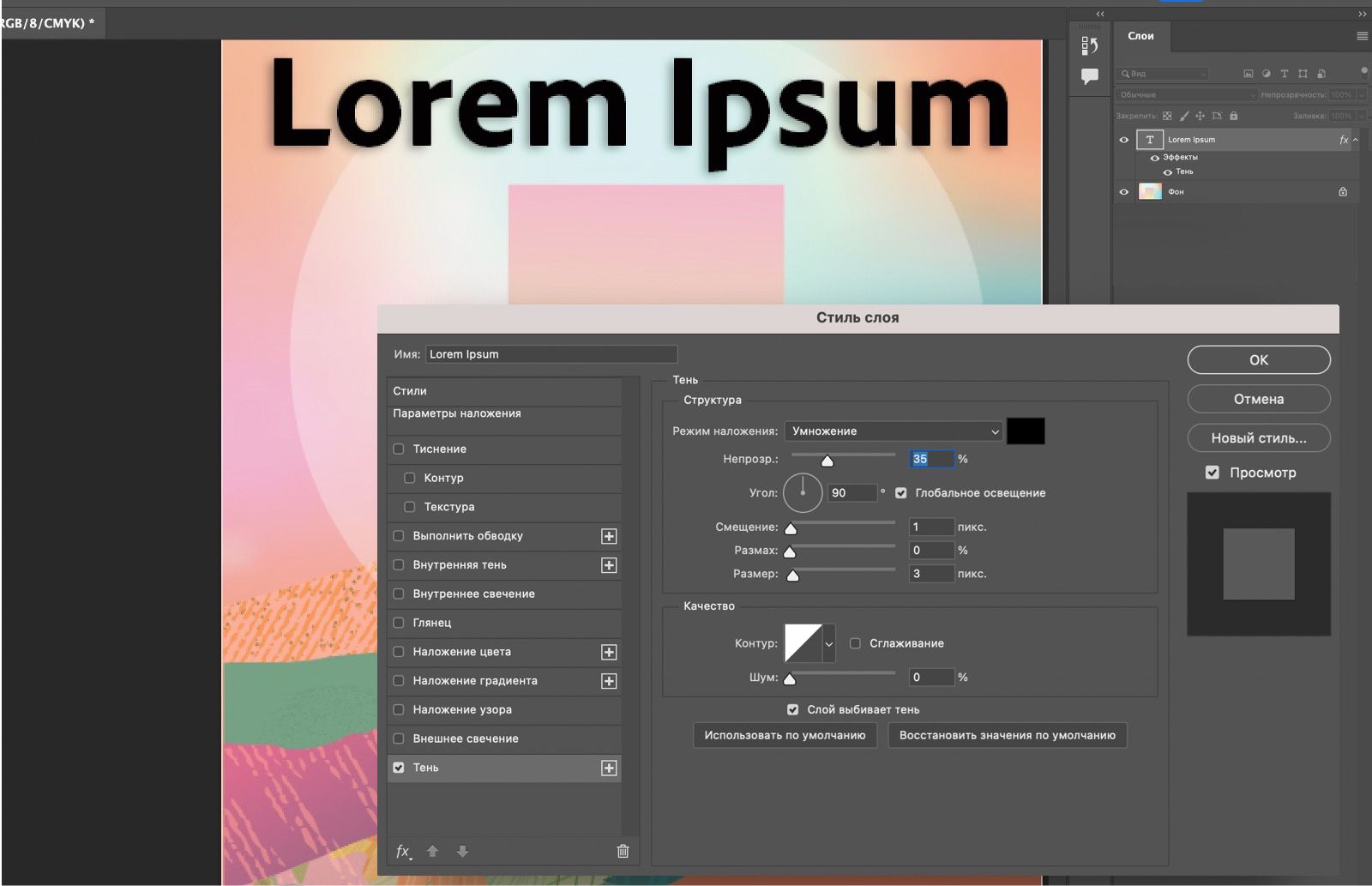Add another Тень effect with plus icon

coord(609,768)
